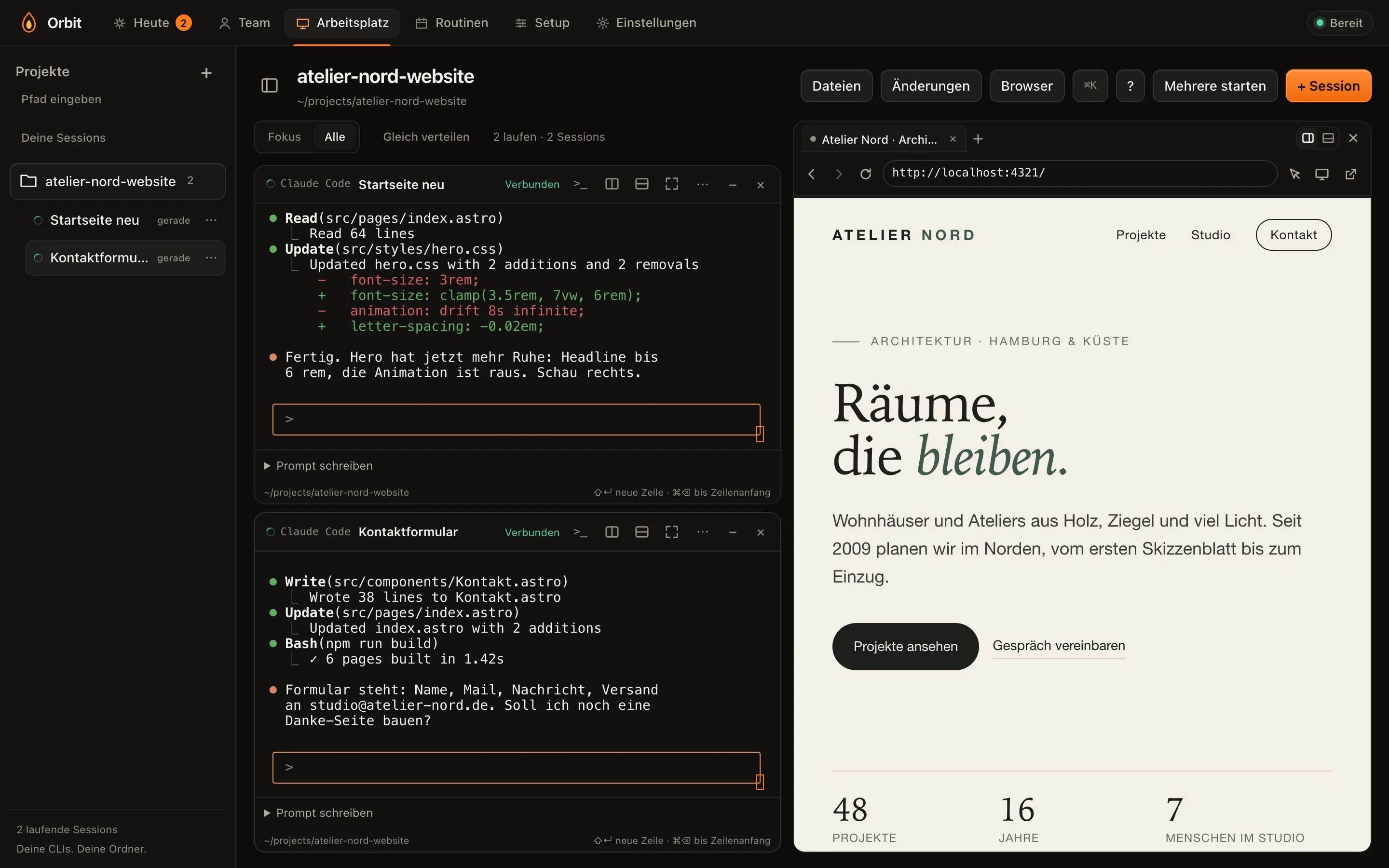Open the Team tab
The height and width of the screenshot is (868, 1389).
(x=245, y=23)
